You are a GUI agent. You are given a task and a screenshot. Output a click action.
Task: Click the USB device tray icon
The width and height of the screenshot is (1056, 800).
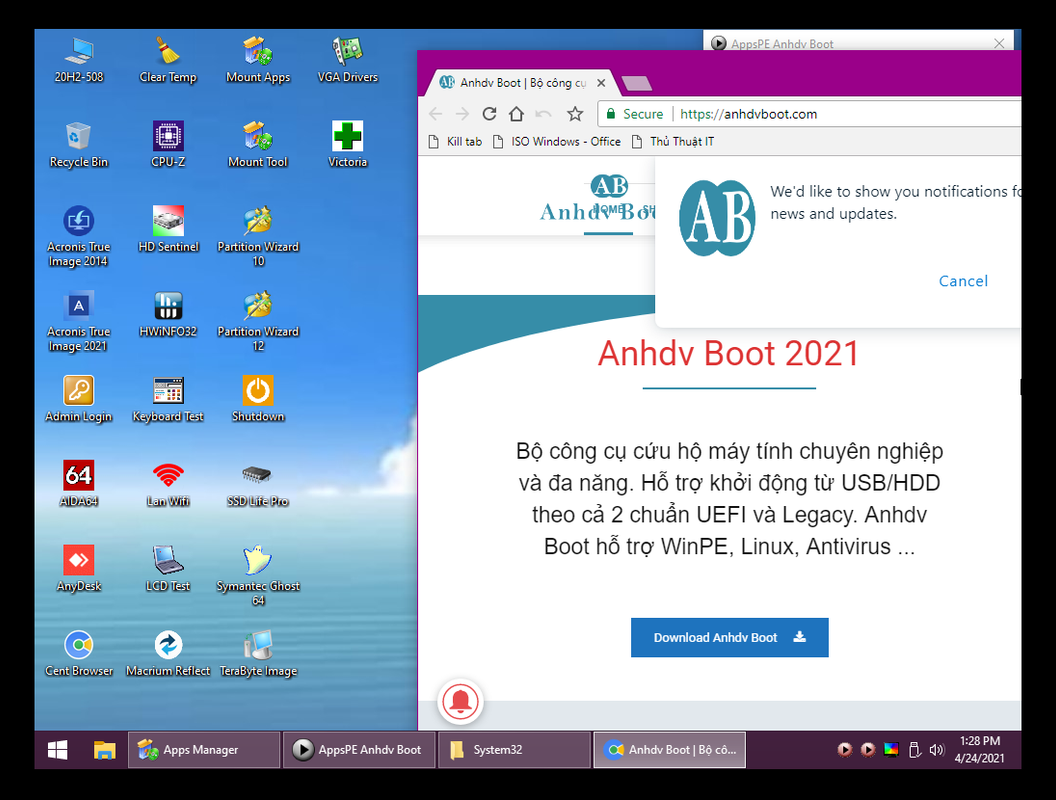(914, 749)
